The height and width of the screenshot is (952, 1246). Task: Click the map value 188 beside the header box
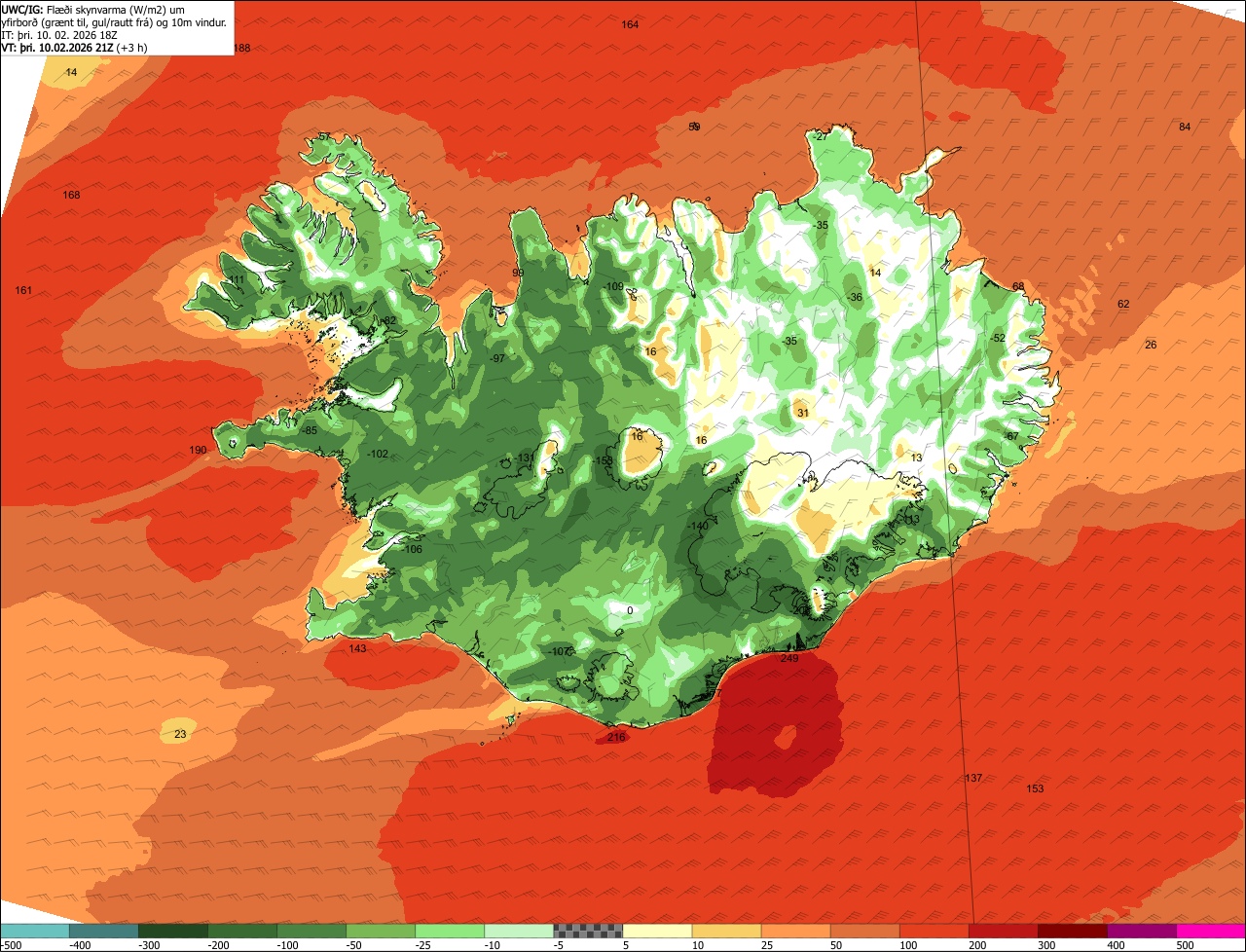241,48
